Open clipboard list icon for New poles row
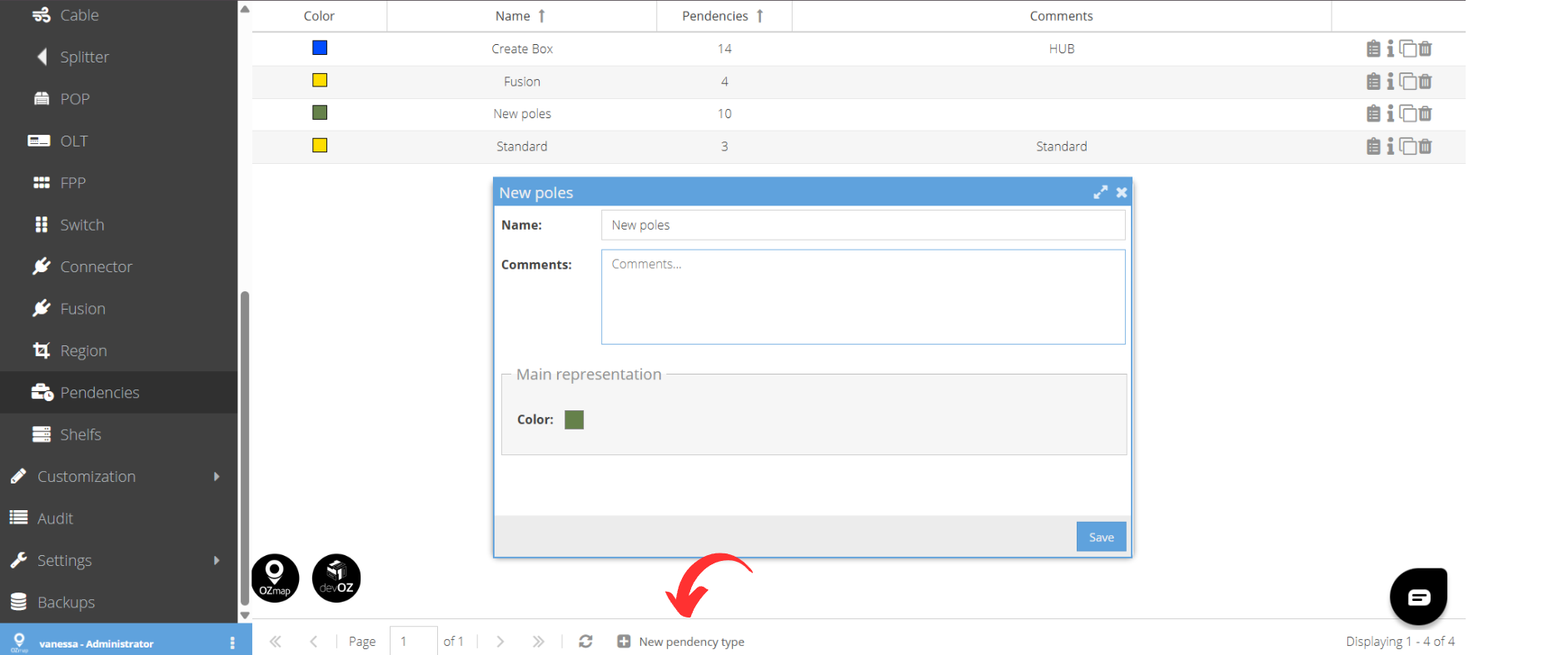This screenshot has width=1568, height=655. point(1373,113)
